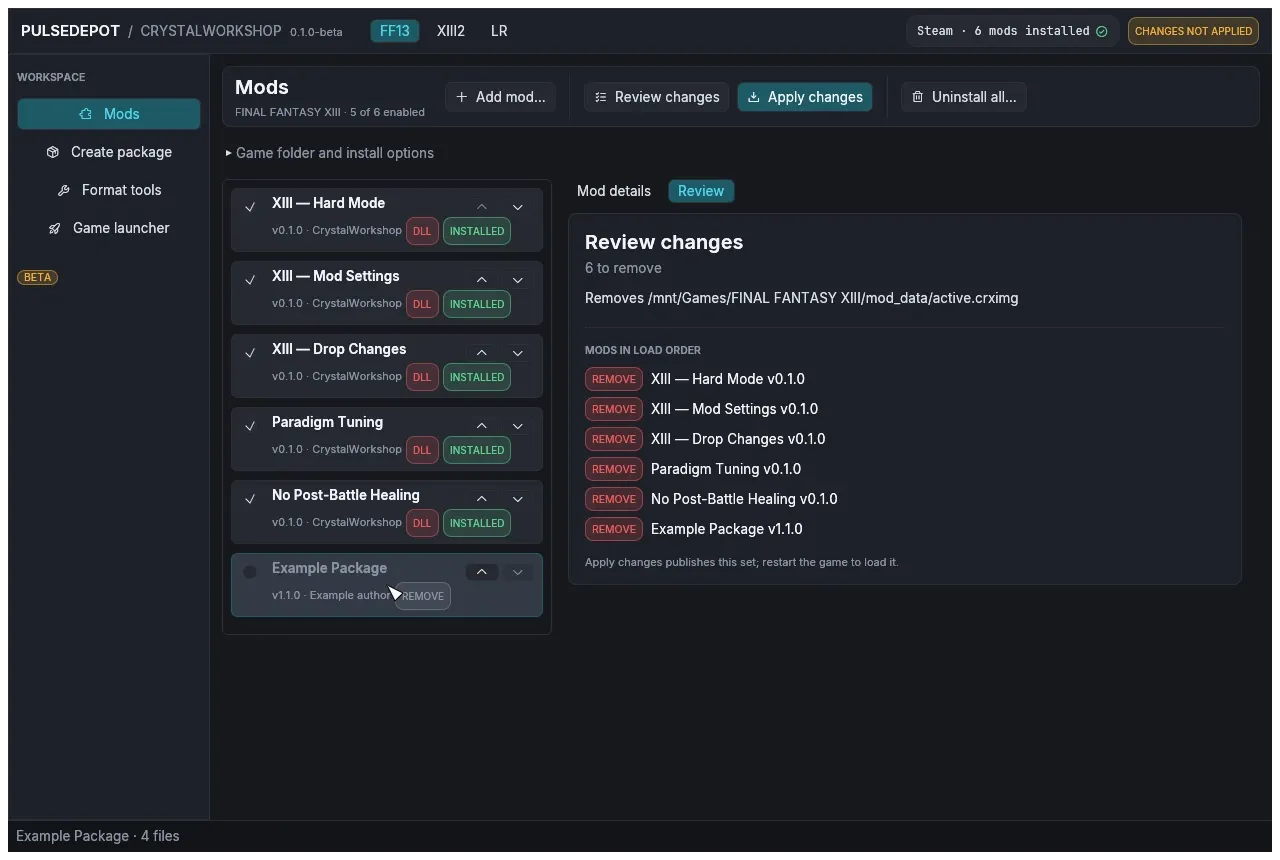Screen dimensions: 1280x860
Task: Disable the XIII — Drop Changes checkmark
Action: (x=250, y=353)
